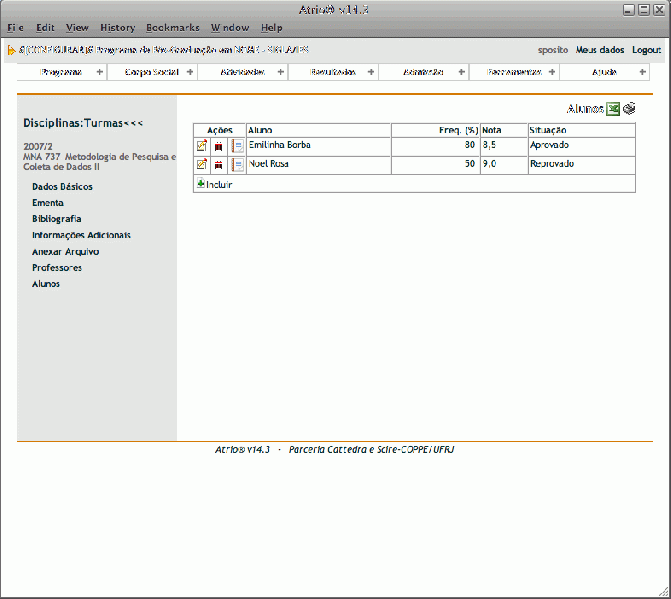Click edit icon for Noel Rosa
Screen dimensions: 671x599
(202, 164)
